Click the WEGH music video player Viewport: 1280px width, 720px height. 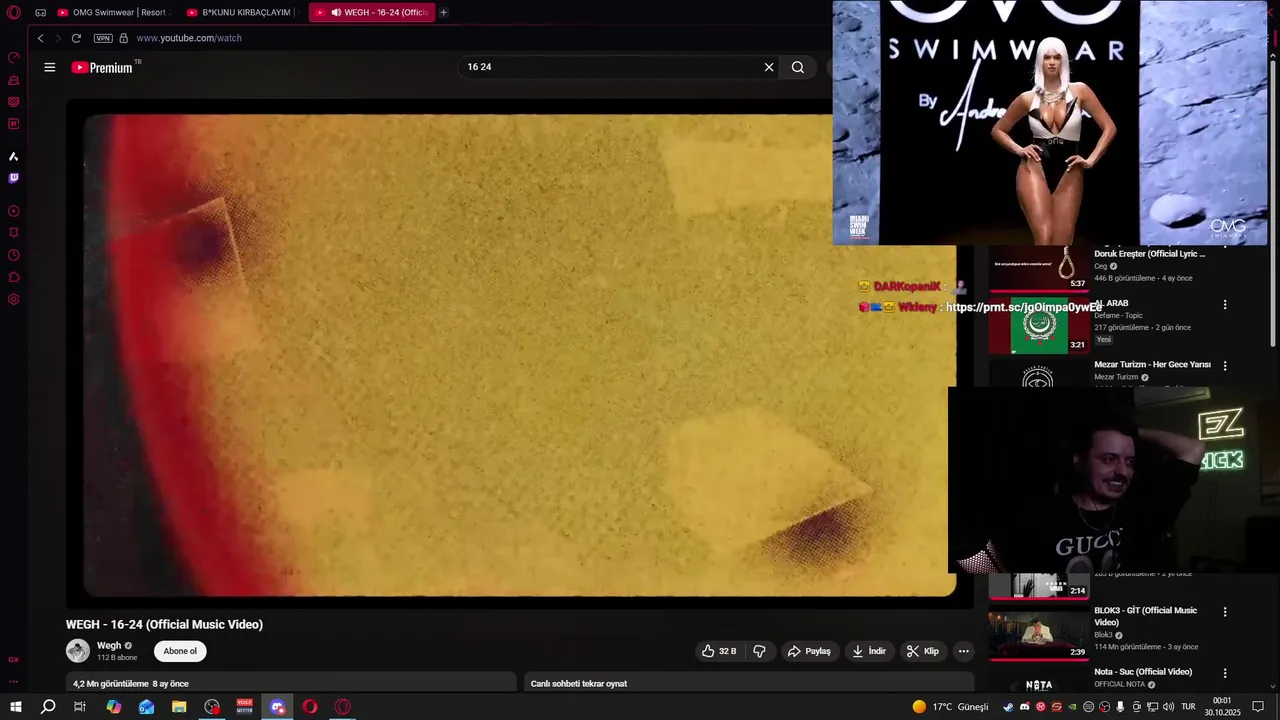tap(520, 355)
